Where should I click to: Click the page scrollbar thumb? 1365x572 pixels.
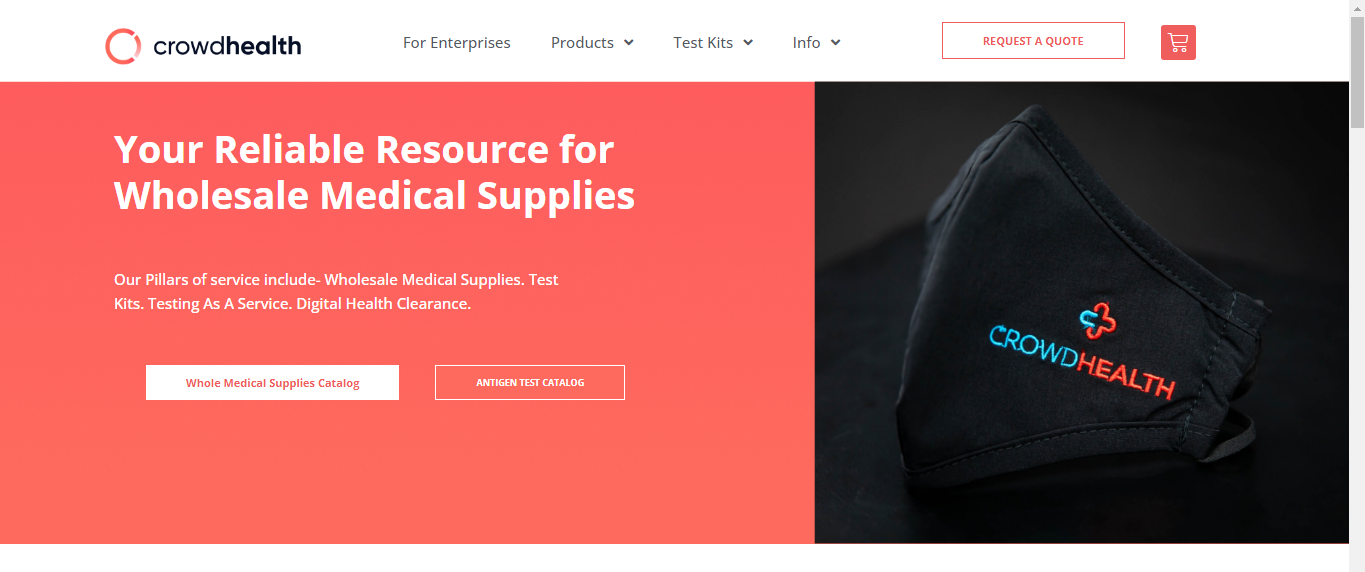pos(1357,72)
